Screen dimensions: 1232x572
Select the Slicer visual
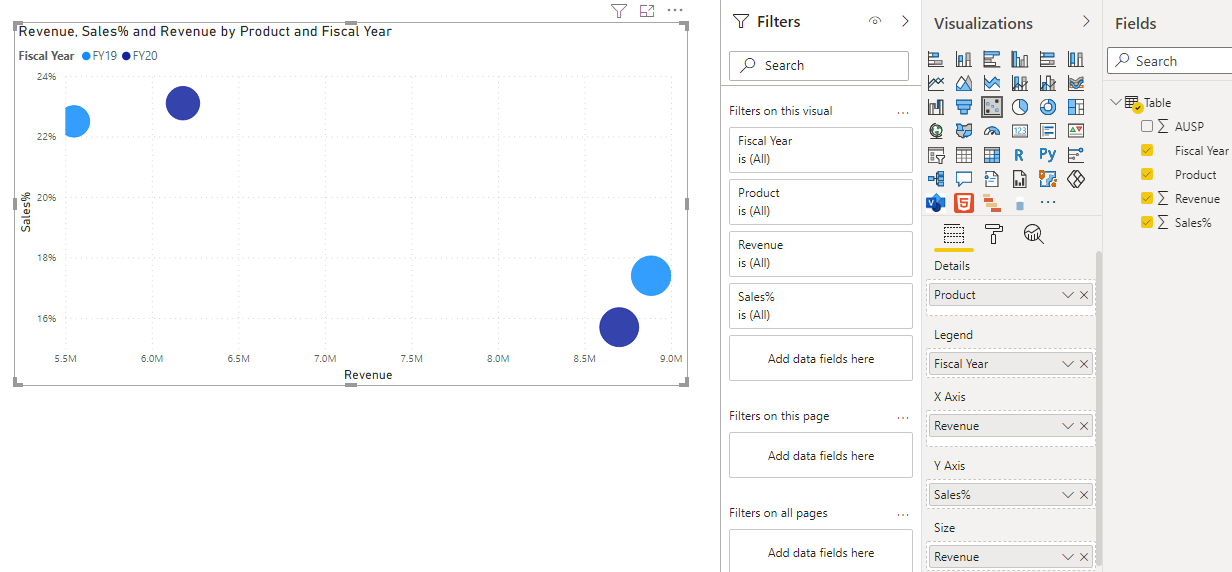coord(936,155)
